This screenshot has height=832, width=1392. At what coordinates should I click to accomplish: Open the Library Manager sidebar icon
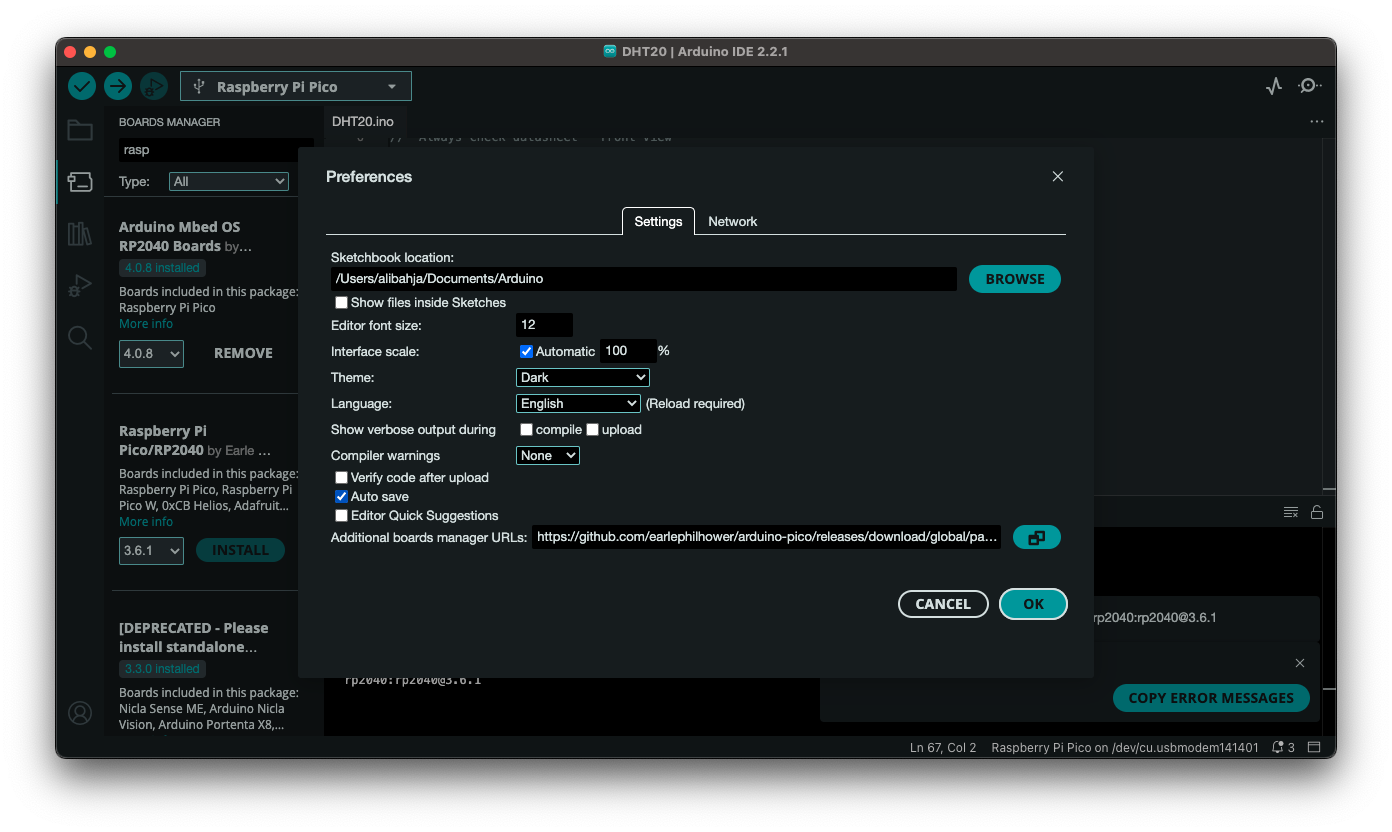tap(80, 234)
